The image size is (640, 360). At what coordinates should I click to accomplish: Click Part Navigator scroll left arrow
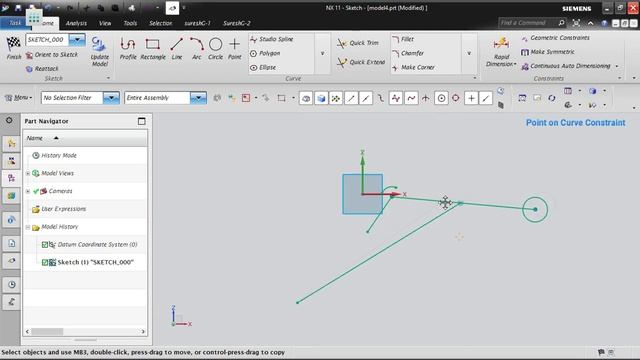click(x=27, y=331)
